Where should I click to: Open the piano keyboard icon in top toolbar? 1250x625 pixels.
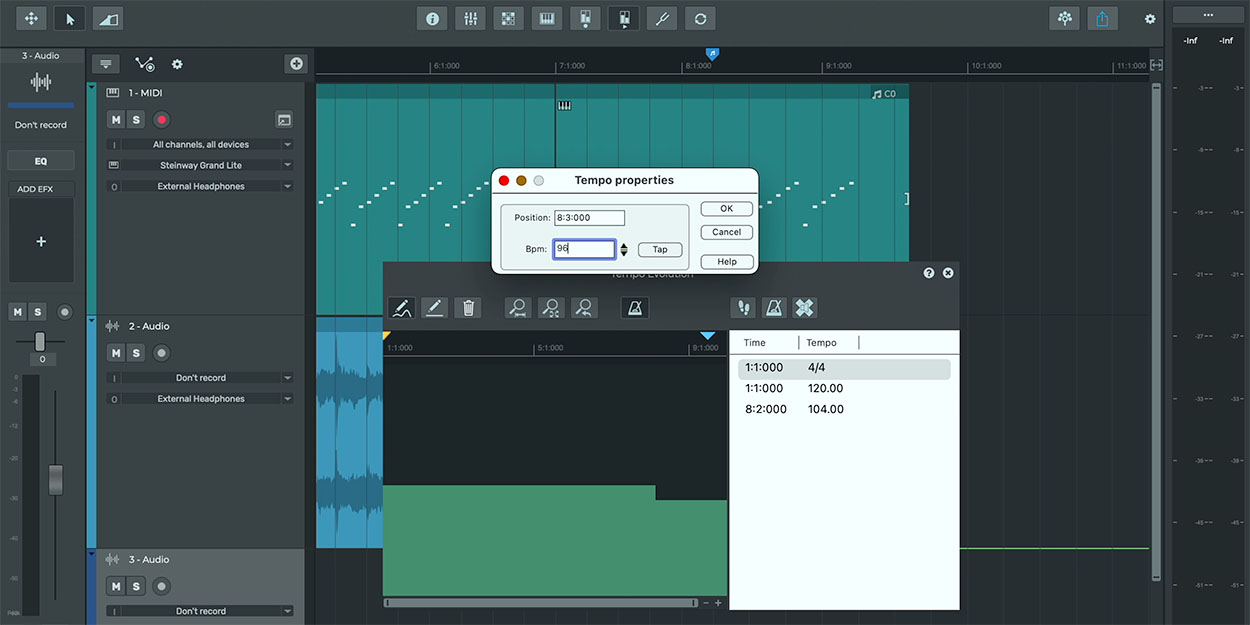pyautogui.click(x=546, y=19)
